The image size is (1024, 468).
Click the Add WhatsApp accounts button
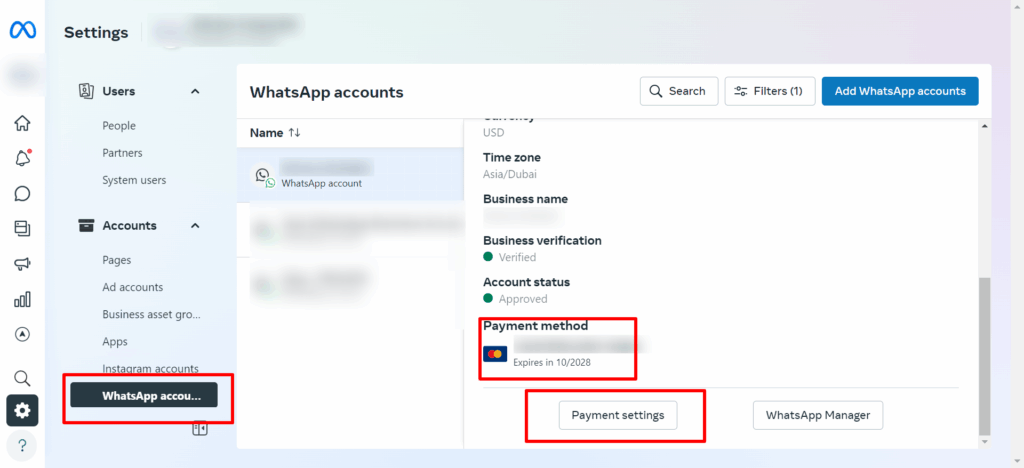[x=899, y=91]
